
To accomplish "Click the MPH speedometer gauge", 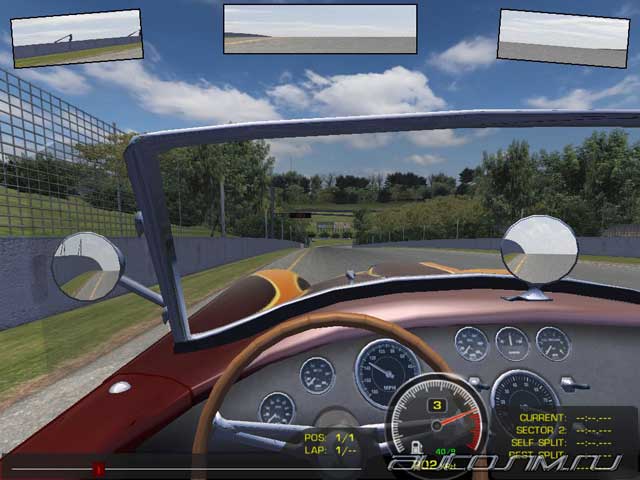I will (386, 372).
